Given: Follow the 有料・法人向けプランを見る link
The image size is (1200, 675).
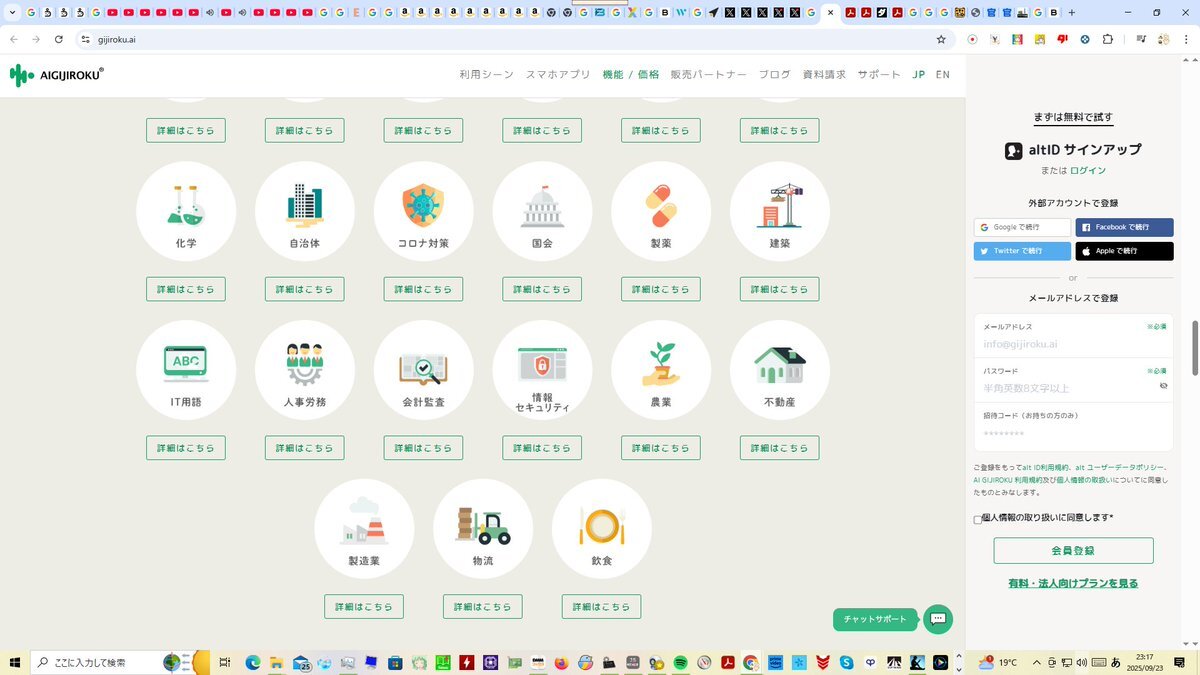Looking at the screenshot, I should click(x=1073, y=583).
